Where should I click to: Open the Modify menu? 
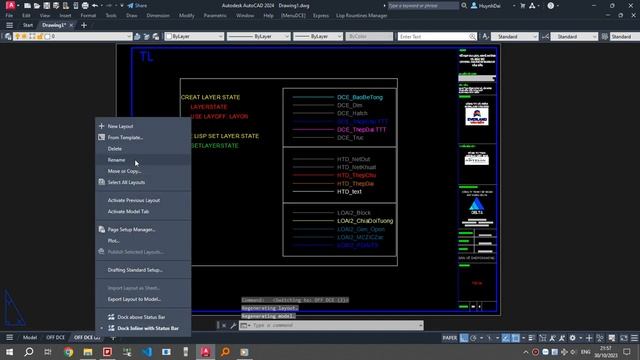tap(187, 16)
